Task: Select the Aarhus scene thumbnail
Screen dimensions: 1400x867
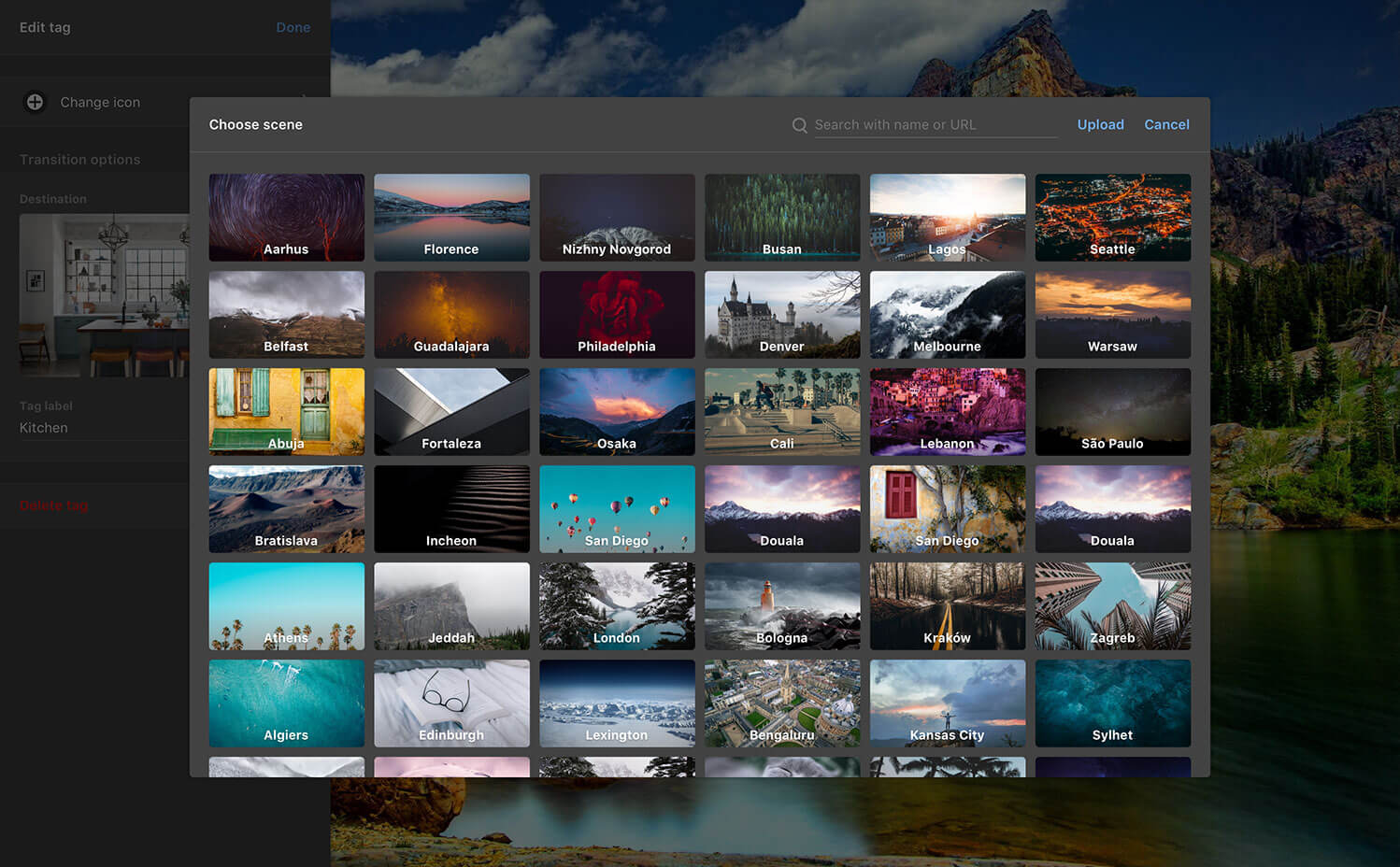Action: pyautogui.click(x=286, y=217)
